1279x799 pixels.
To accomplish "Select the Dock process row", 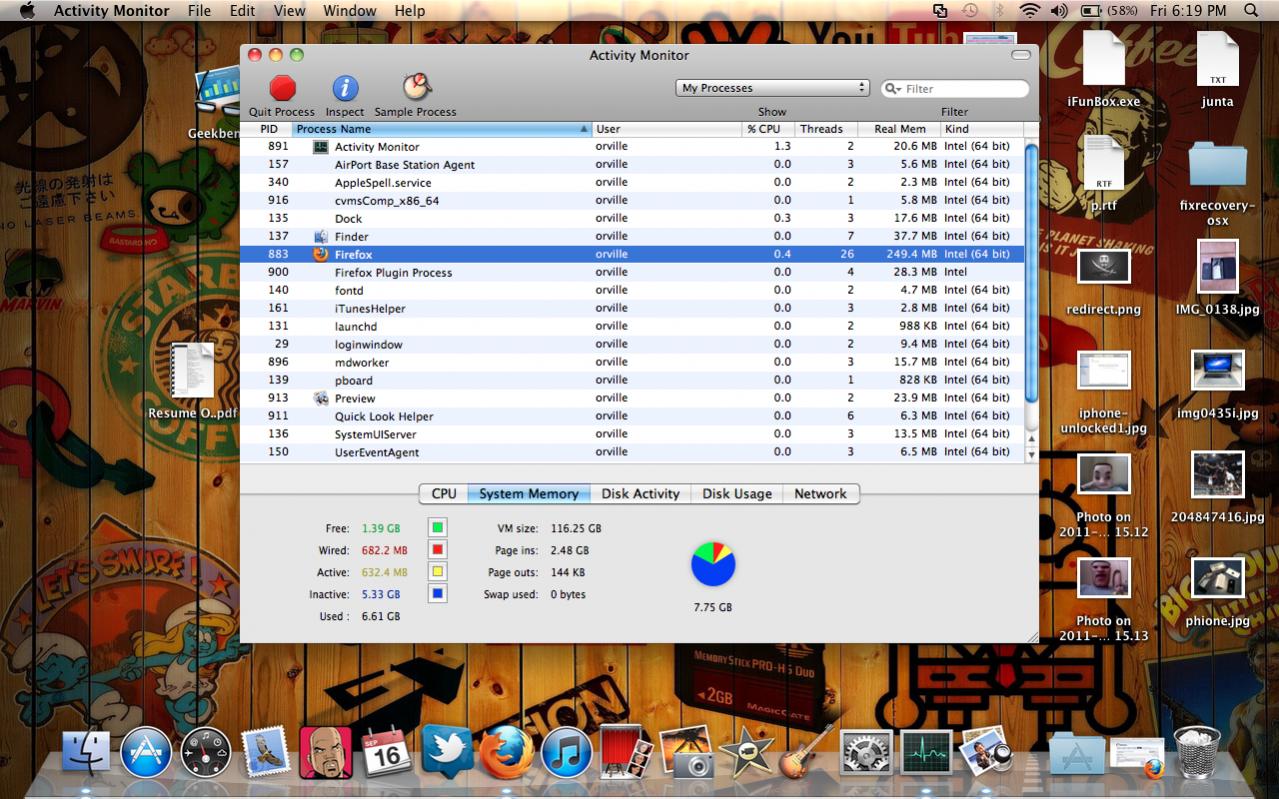I will 632,218.
